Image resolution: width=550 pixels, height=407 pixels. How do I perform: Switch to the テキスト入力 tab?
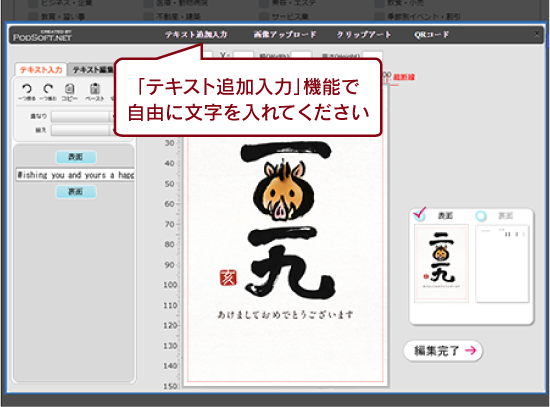[x=41, y=70]
